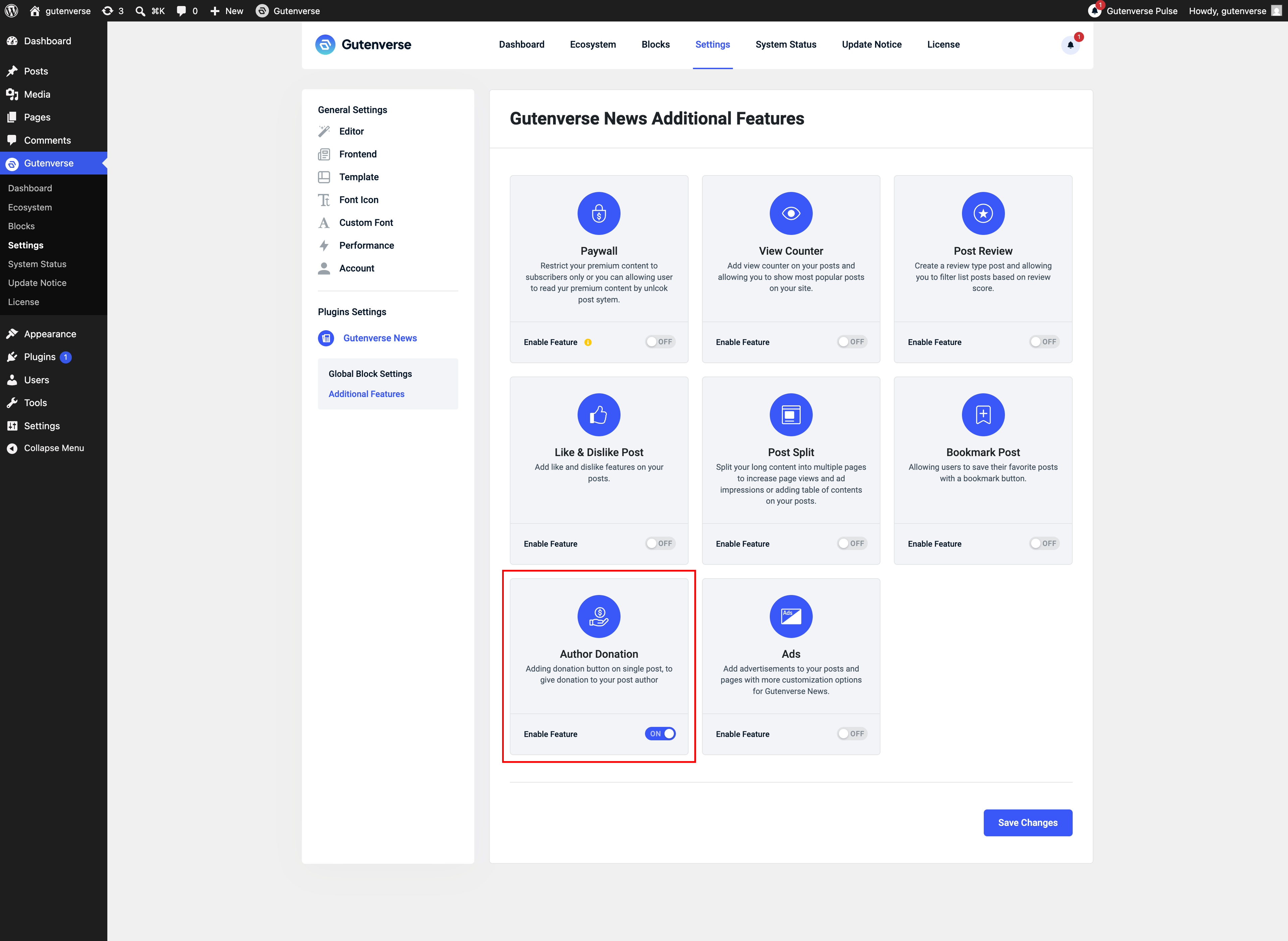Viewport: 1288px width, 941px height.
Task: Enable the Paywall feature toggle
Action: tap(660, 342)
